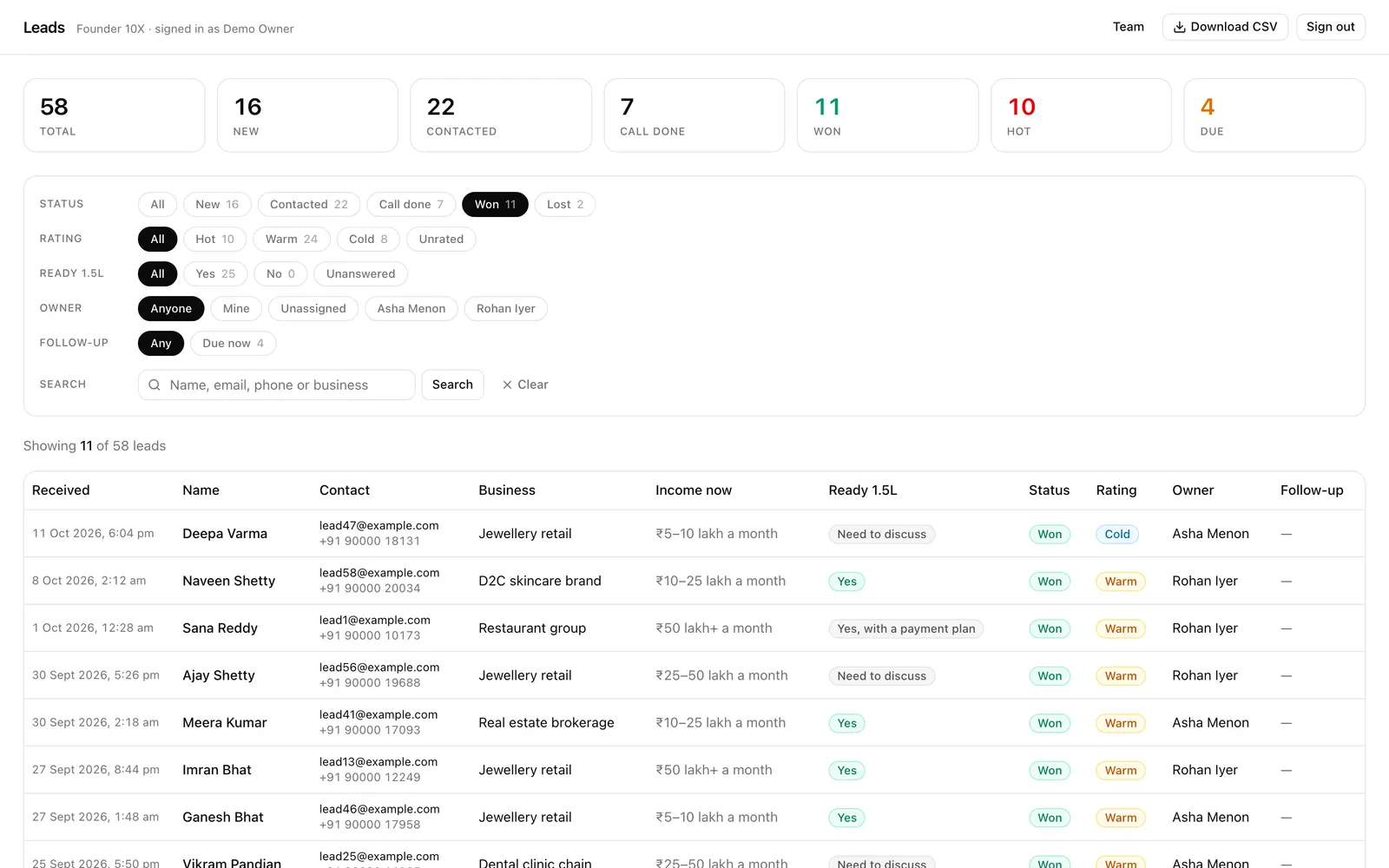
Task: Click the download icon in Download CSV
Action: 1179,27
